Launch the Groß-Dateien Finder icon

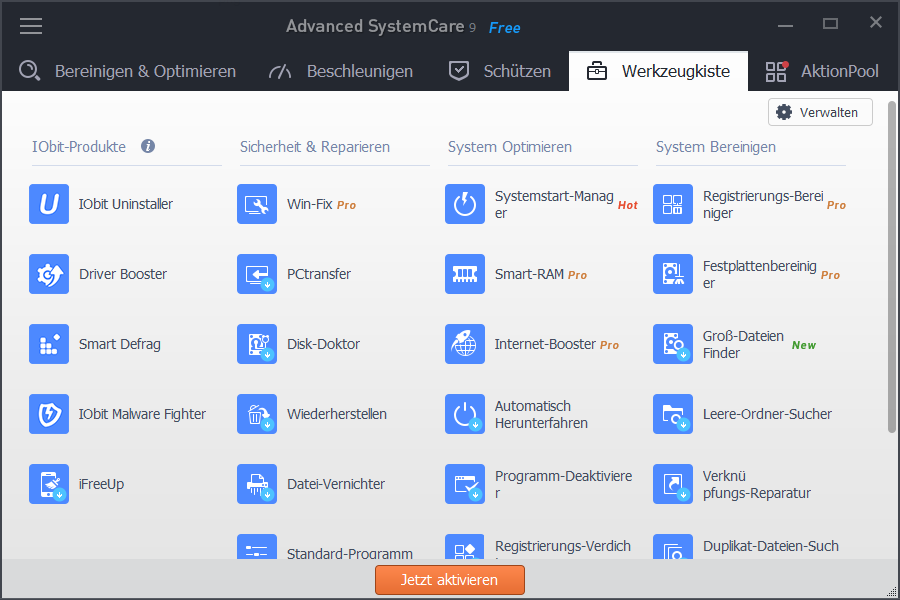click(x=673, y=344)
